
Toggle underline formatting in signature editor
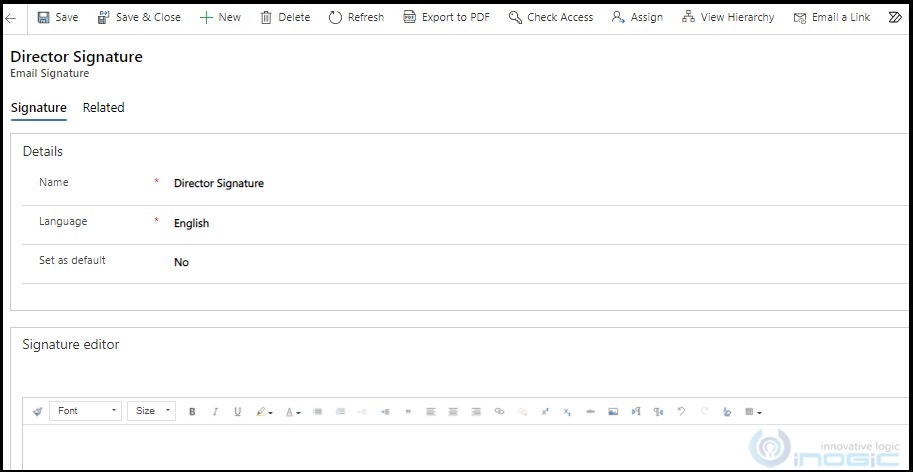point(237,411)
